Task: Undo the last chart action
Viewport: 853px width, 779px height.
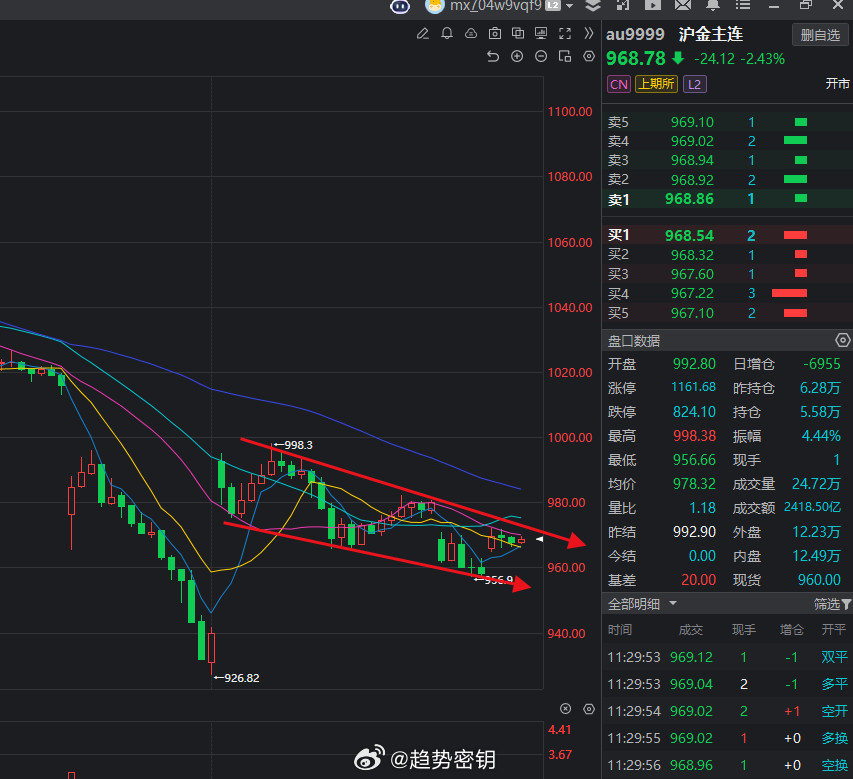Action: click(x=493, y=56)
